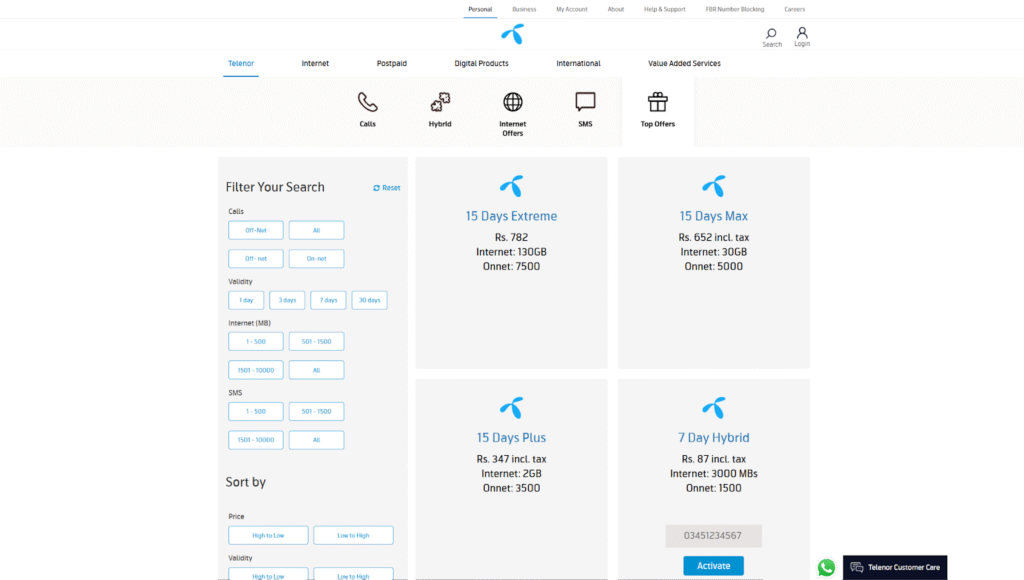This screenshot has width=1024, height=580.
Task: Select the Calls category icon
Action: 367,102
